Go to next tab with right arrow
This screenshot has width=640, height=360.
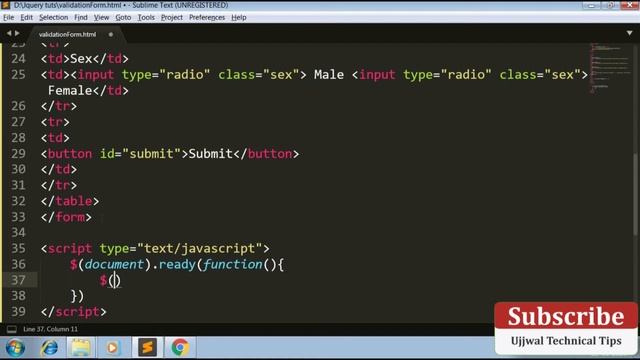17,33
